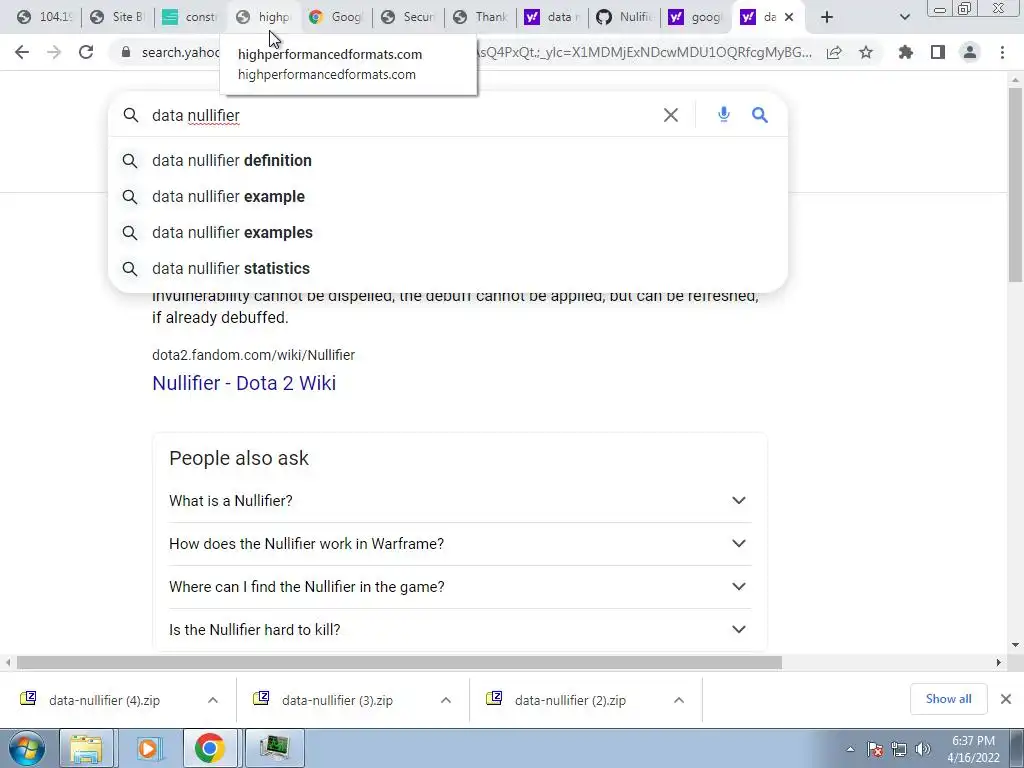Image resolution: width=1024 pixels, height=768 pixels.
Task: Go back using the browser back arrow
Action: coord(22,52)
